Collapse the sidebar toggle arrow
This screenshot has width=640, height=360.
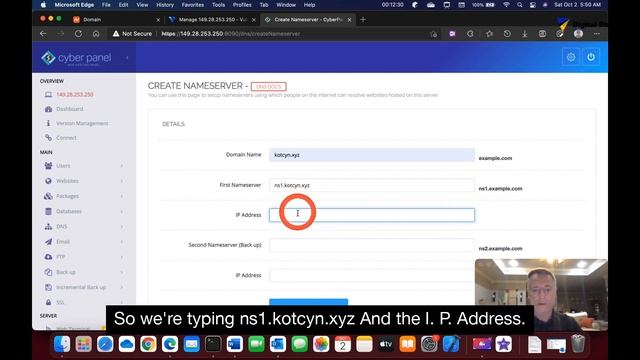click(x=127, y=58)
